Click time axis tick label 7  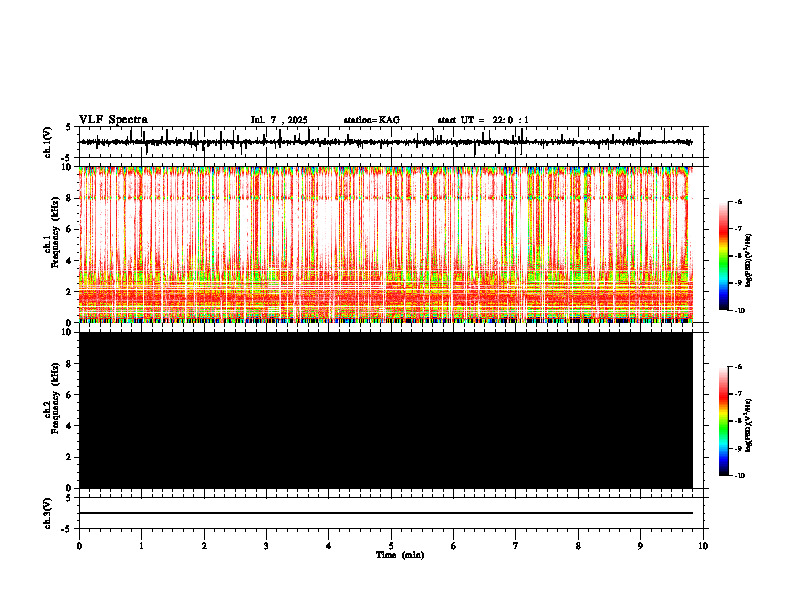[x=516, y=546]
